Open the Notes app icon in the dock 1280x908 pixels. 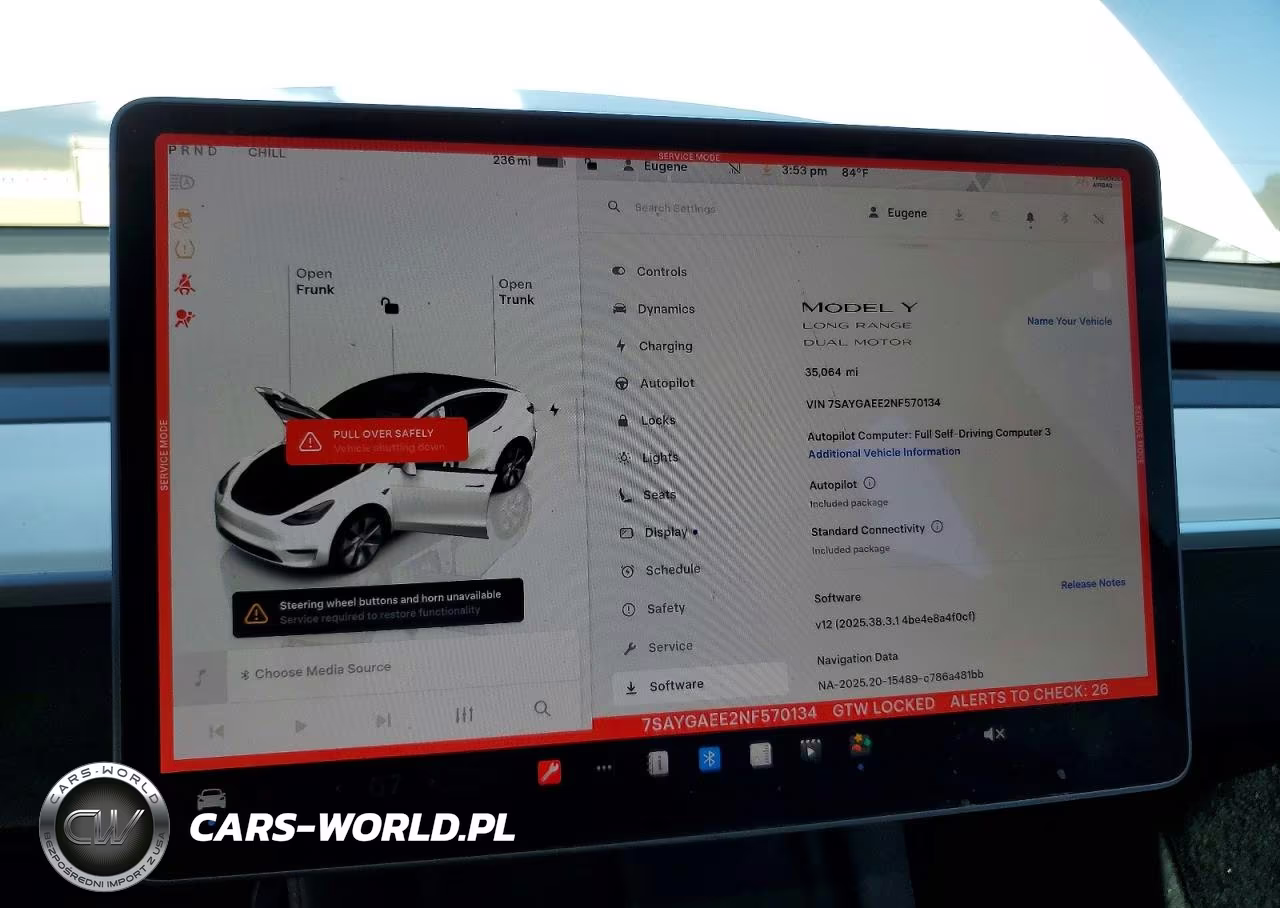pos(760,755)
